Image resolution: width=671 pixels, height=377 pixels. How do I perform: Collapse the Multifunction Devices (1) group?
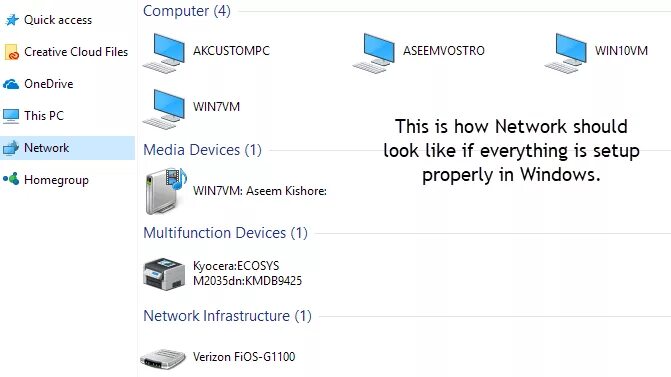226,233
